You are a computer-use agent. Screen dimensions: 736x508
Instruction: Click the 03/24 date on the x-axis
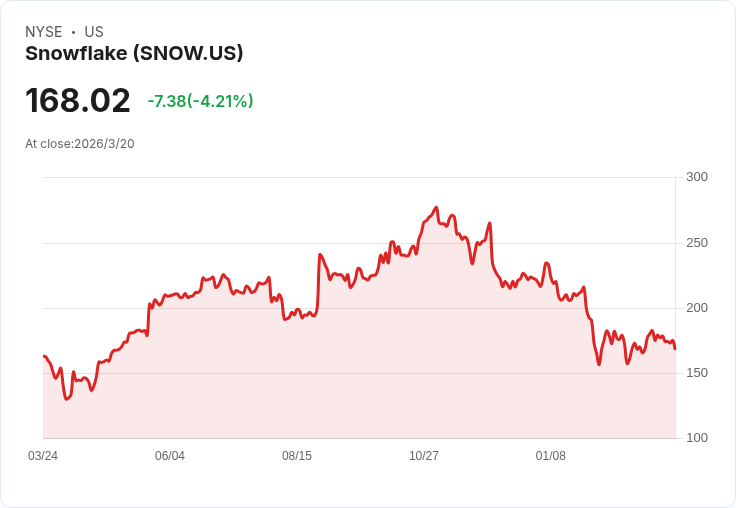click(x=43, y=456)
